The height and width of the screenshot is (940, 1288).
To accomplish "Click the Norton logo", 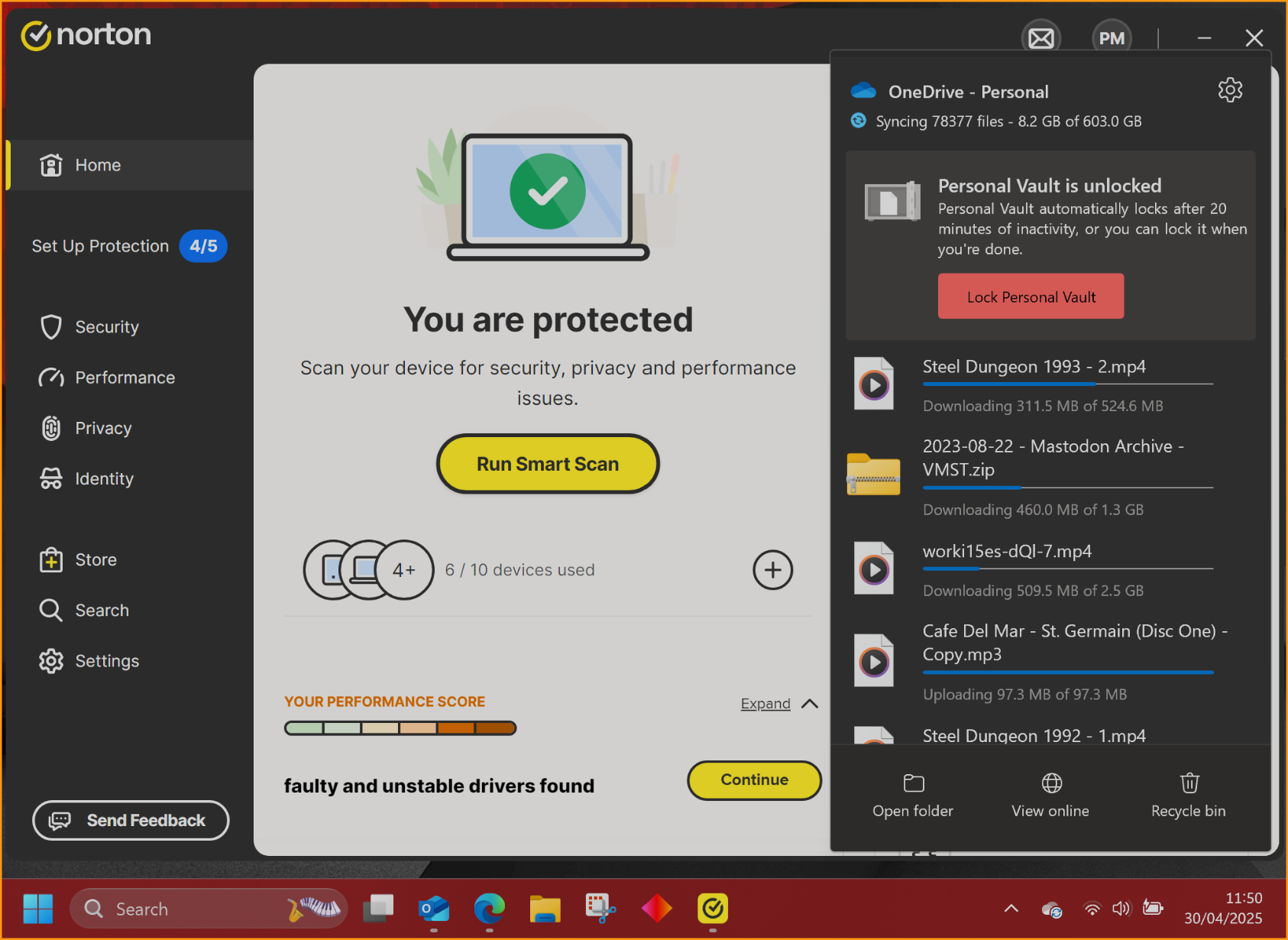I will 86,35.
